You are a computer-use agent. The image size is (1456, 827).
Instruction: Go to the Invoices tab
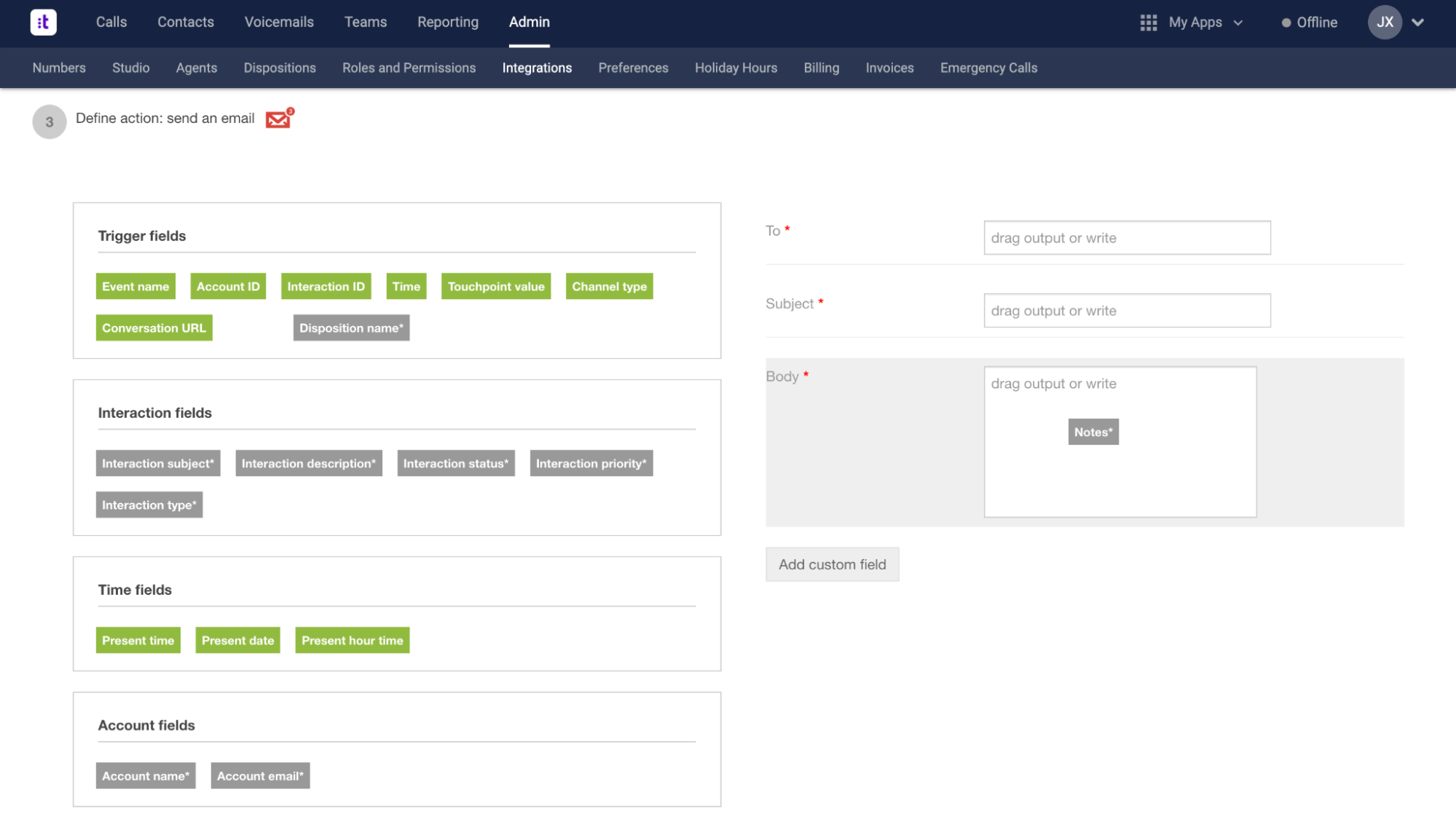click(889, 68)
